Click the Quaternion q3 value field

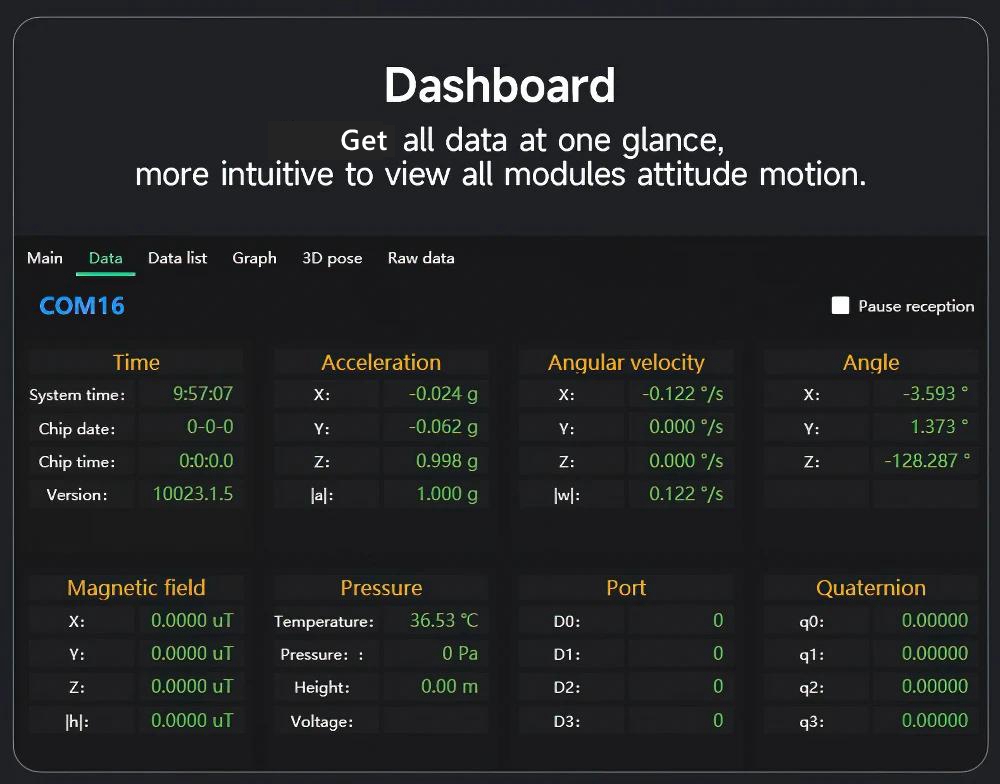(x=925, y=721)
